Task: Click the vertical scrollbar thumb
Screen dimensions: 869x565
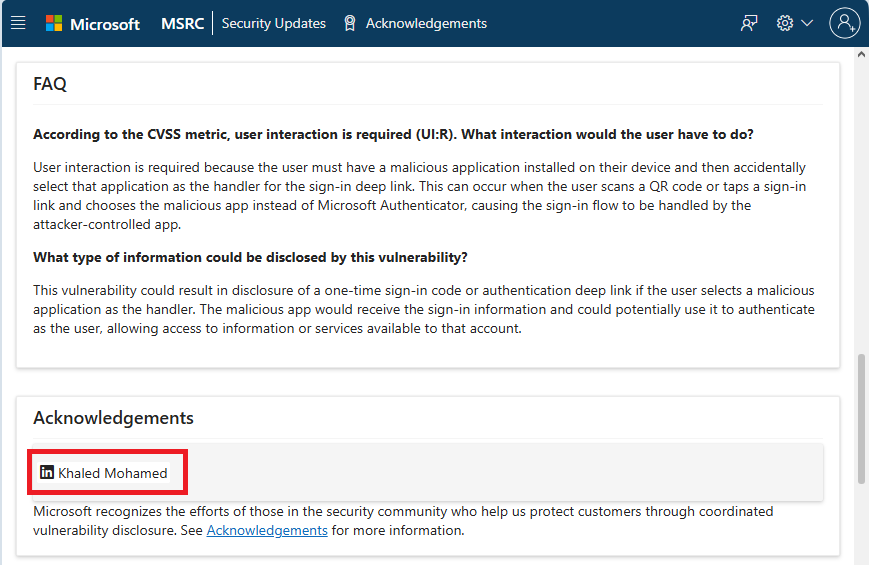Action: (861, 420)
